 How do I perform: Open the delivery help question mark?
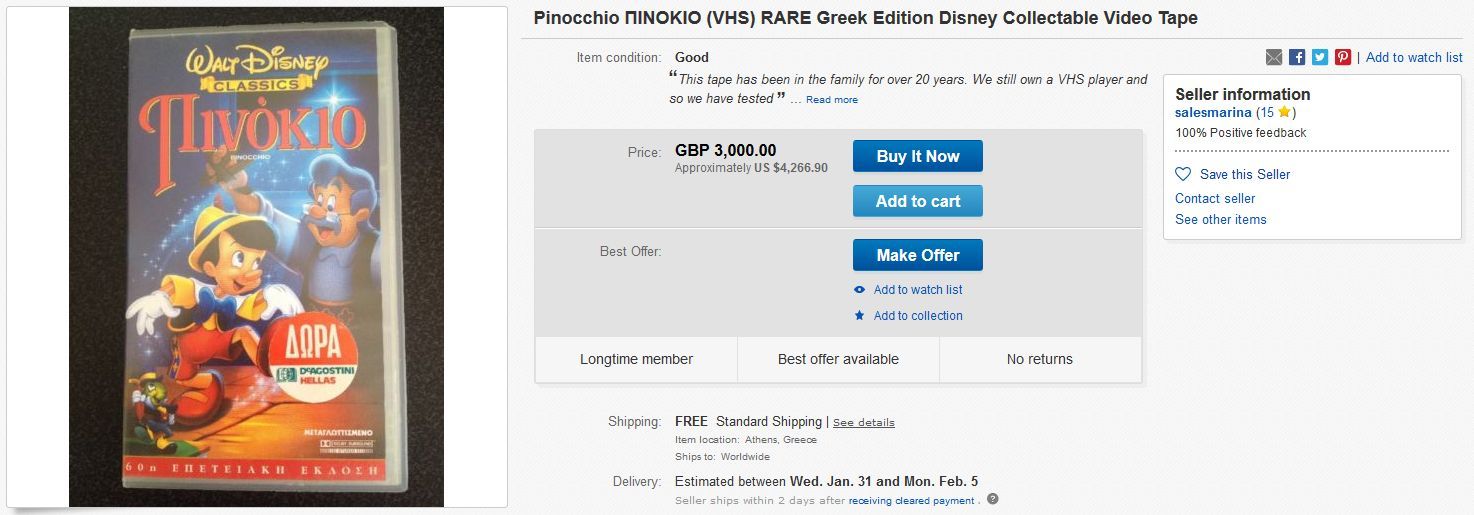point(993,500)
